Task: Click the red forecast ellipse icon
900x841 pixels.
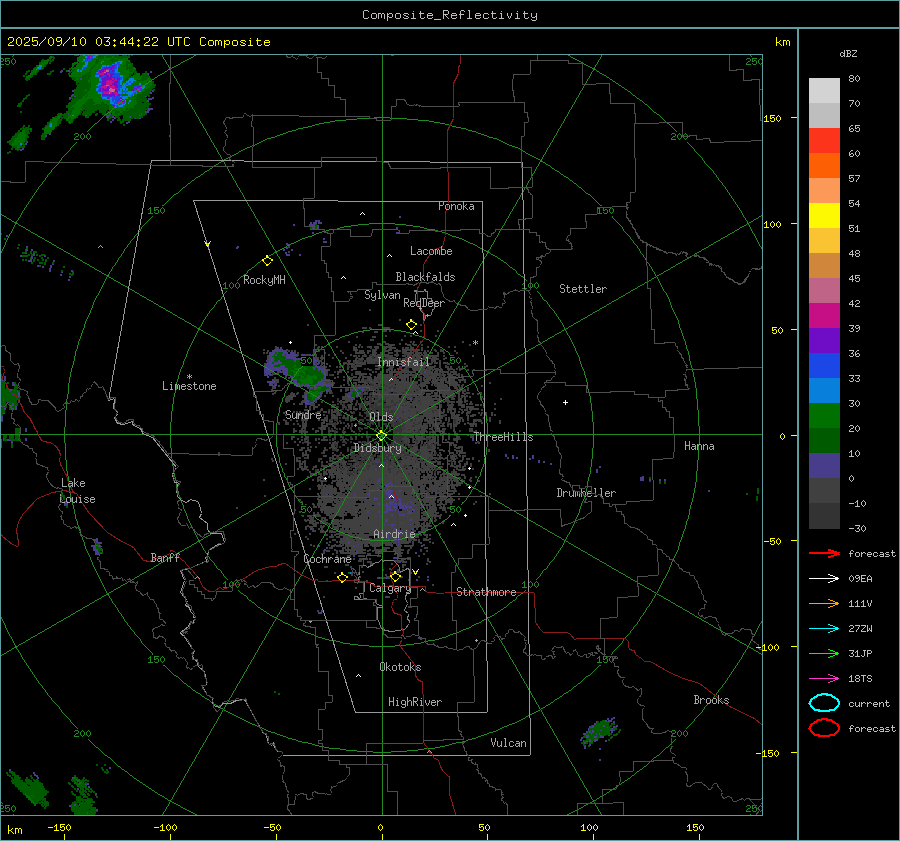Action: coord(824,728)
